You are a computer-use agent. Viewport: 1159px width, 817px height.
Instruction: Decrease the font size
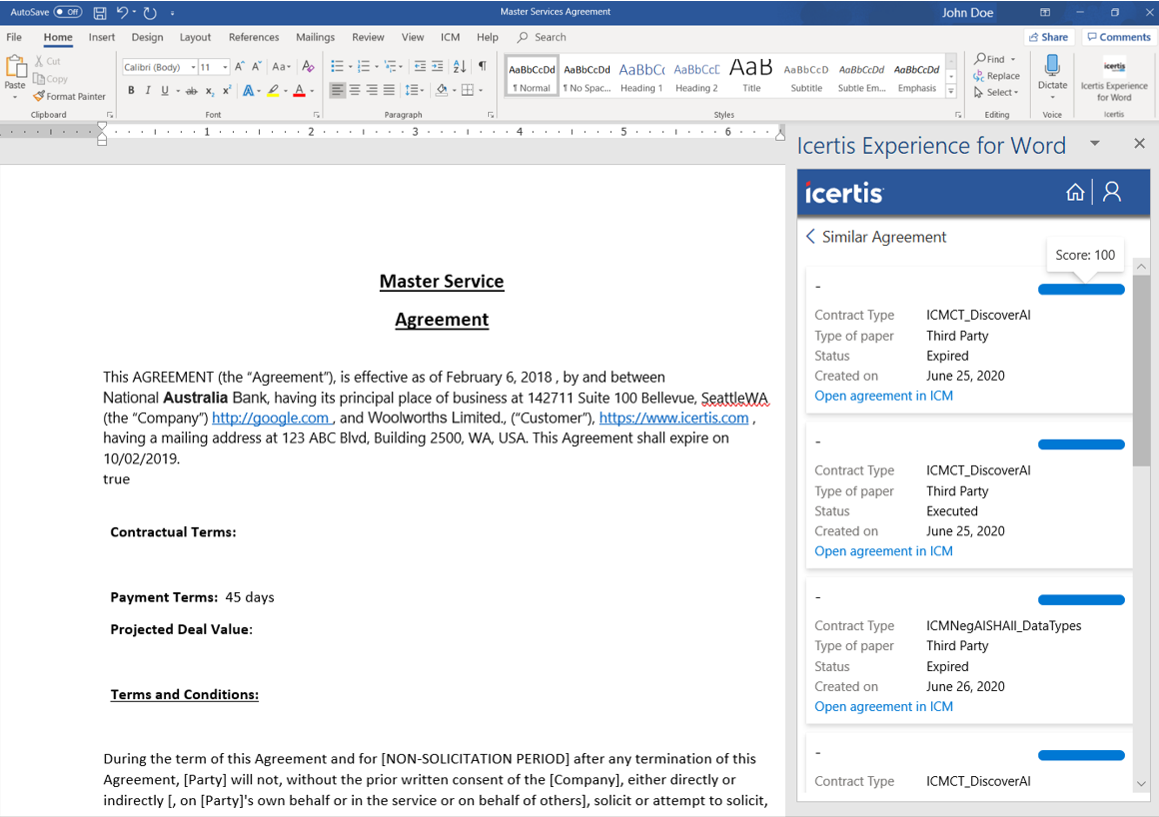click(x=256, y=67)
